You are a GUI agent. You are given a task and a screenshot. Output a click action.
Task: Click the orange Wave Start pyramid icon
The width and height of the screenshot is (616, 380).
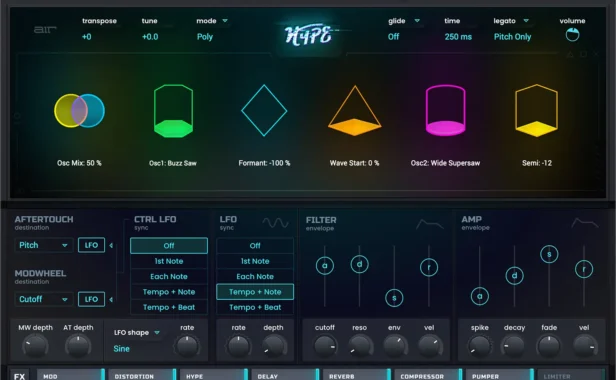355,111
